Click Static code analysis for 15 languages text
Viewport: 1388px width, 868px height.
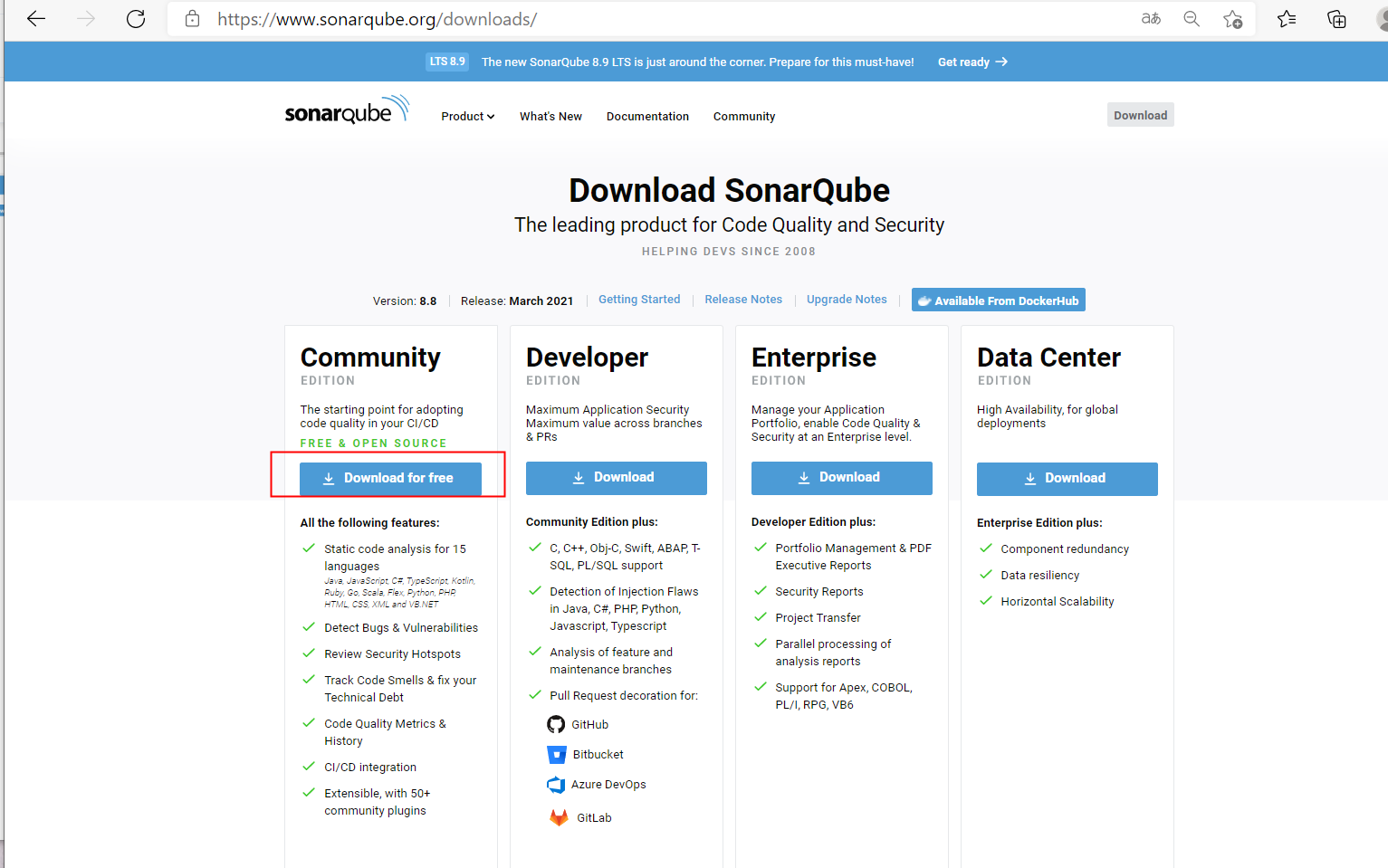pyautogui.click(x=396, y=558)
